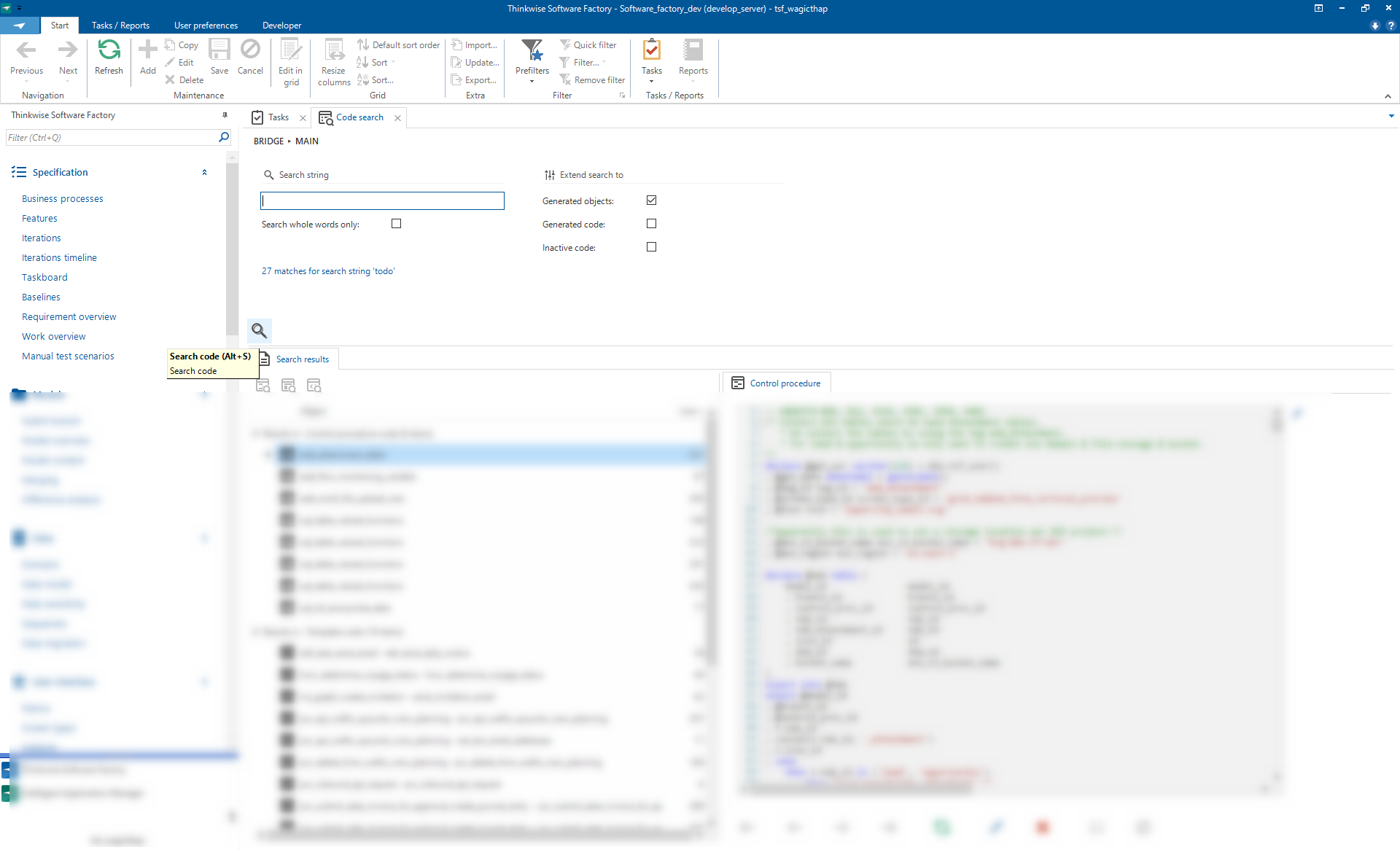Click the download arrow icon at top right

pos(1375,26)
